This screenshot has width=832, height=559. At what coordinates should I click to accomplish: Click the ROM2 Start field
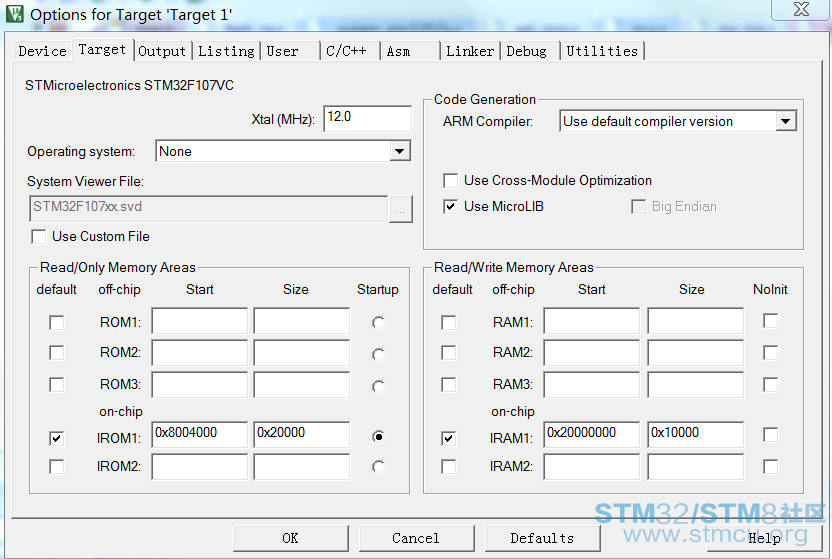click(x=200, y=352)
